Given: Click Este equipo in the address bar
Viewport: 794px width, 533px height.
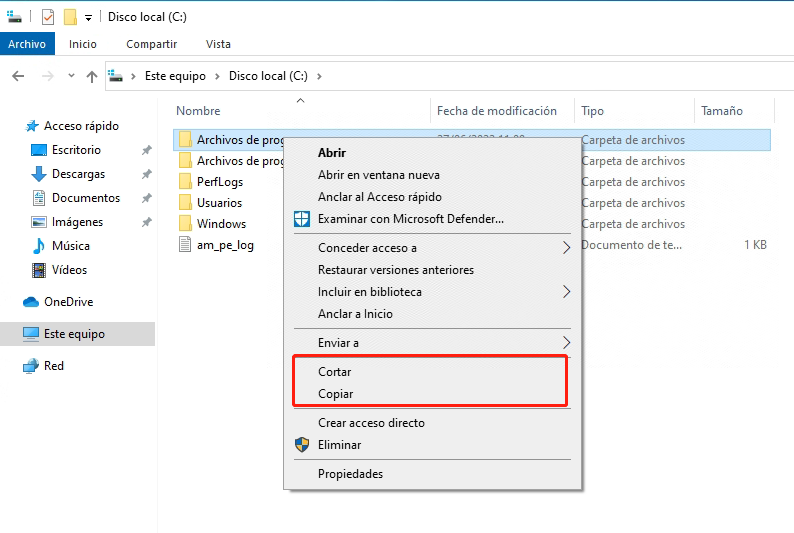Looking at the screenshot, I should click(175, 76).
